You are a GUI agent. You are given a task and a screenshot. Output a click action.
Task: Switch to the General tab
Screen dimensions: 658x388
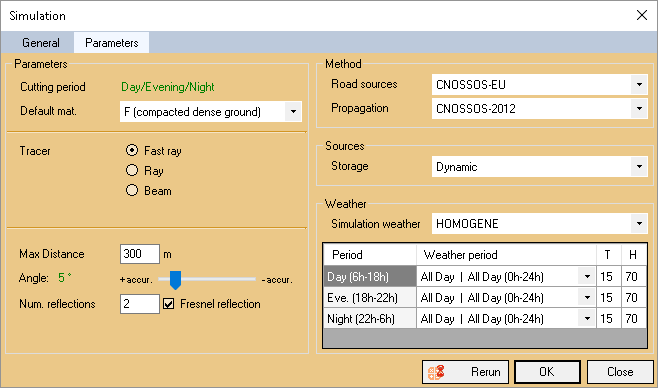pyautogui.click(x=41, y=43)
